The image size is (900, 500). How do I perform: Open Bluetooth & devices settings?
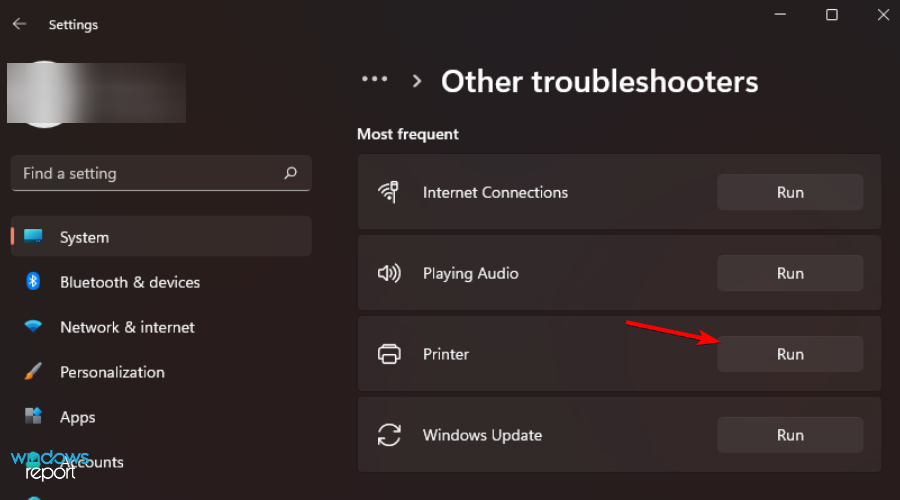tap(130, 282)
